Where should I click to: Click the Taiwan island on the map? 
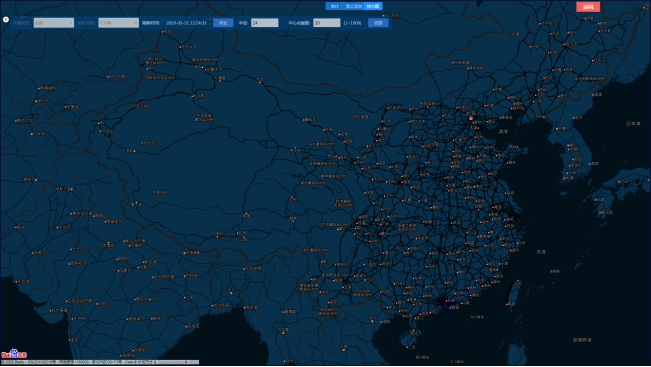tap(514, 293)
